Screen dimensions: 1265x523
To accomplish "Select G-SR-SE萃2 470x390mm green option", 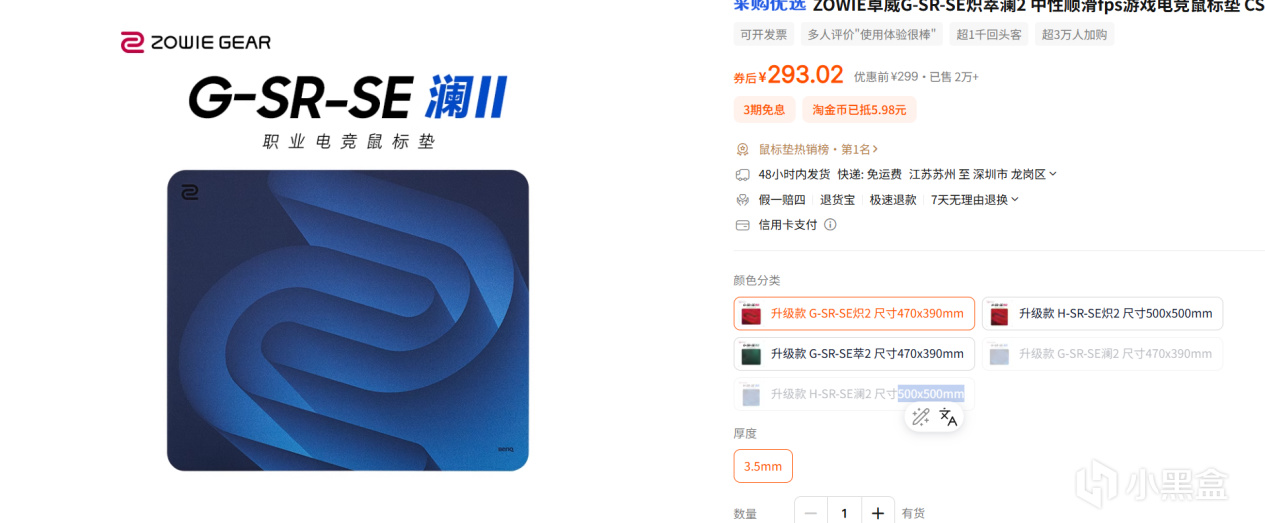I will 854,354.
